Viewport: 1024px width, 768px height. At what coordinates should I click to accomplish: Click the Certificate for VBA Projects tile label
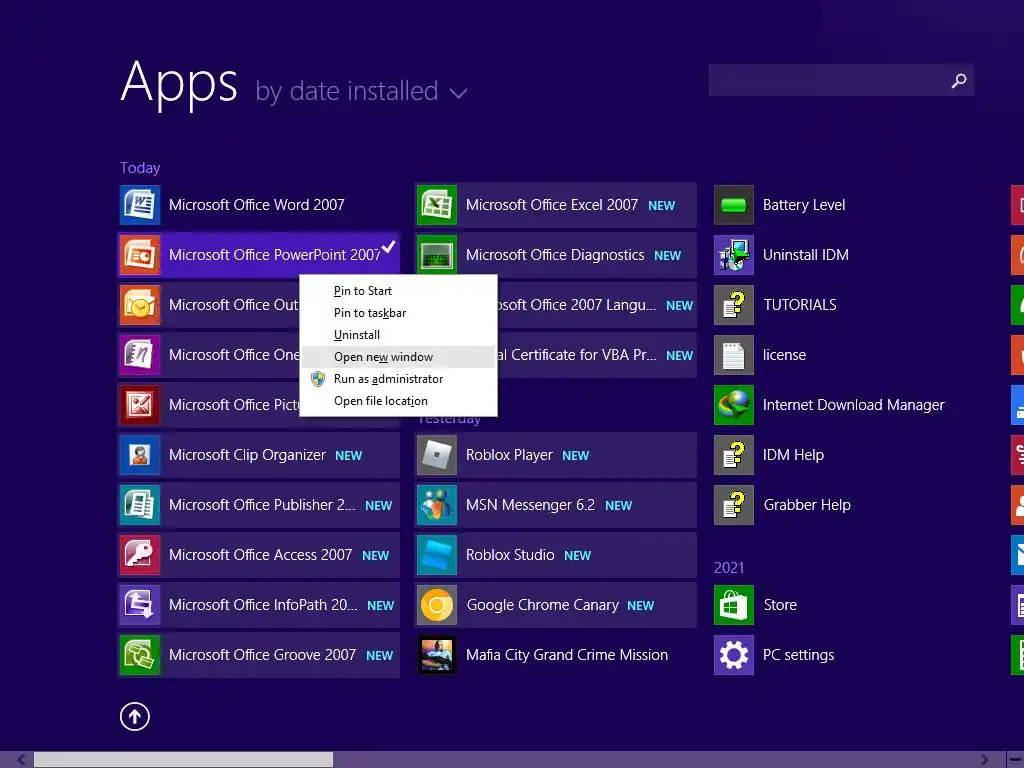577,355
